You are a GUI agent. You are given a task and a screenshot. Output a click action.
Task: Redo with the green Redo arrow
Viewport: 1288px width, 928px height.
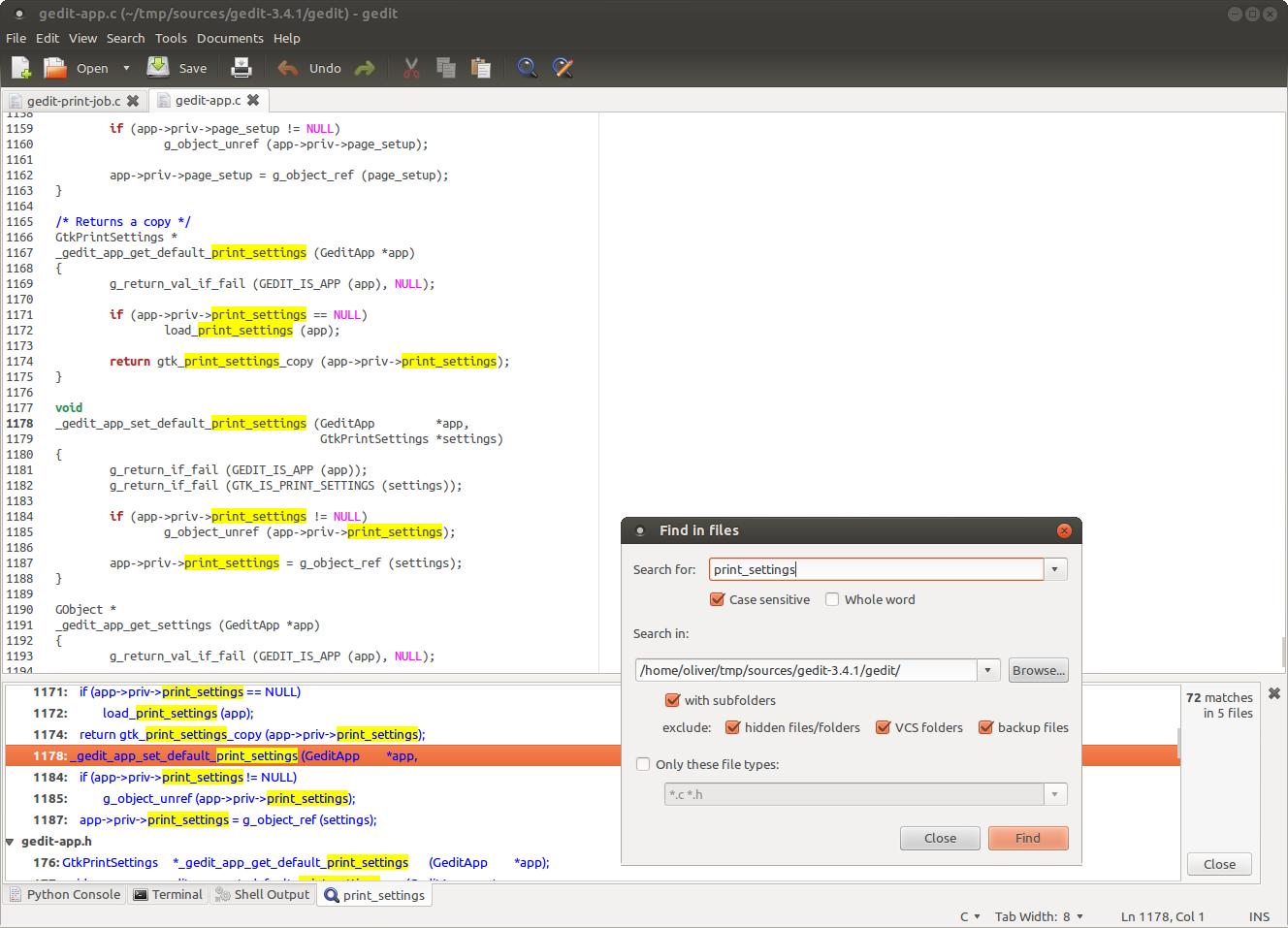365,68
